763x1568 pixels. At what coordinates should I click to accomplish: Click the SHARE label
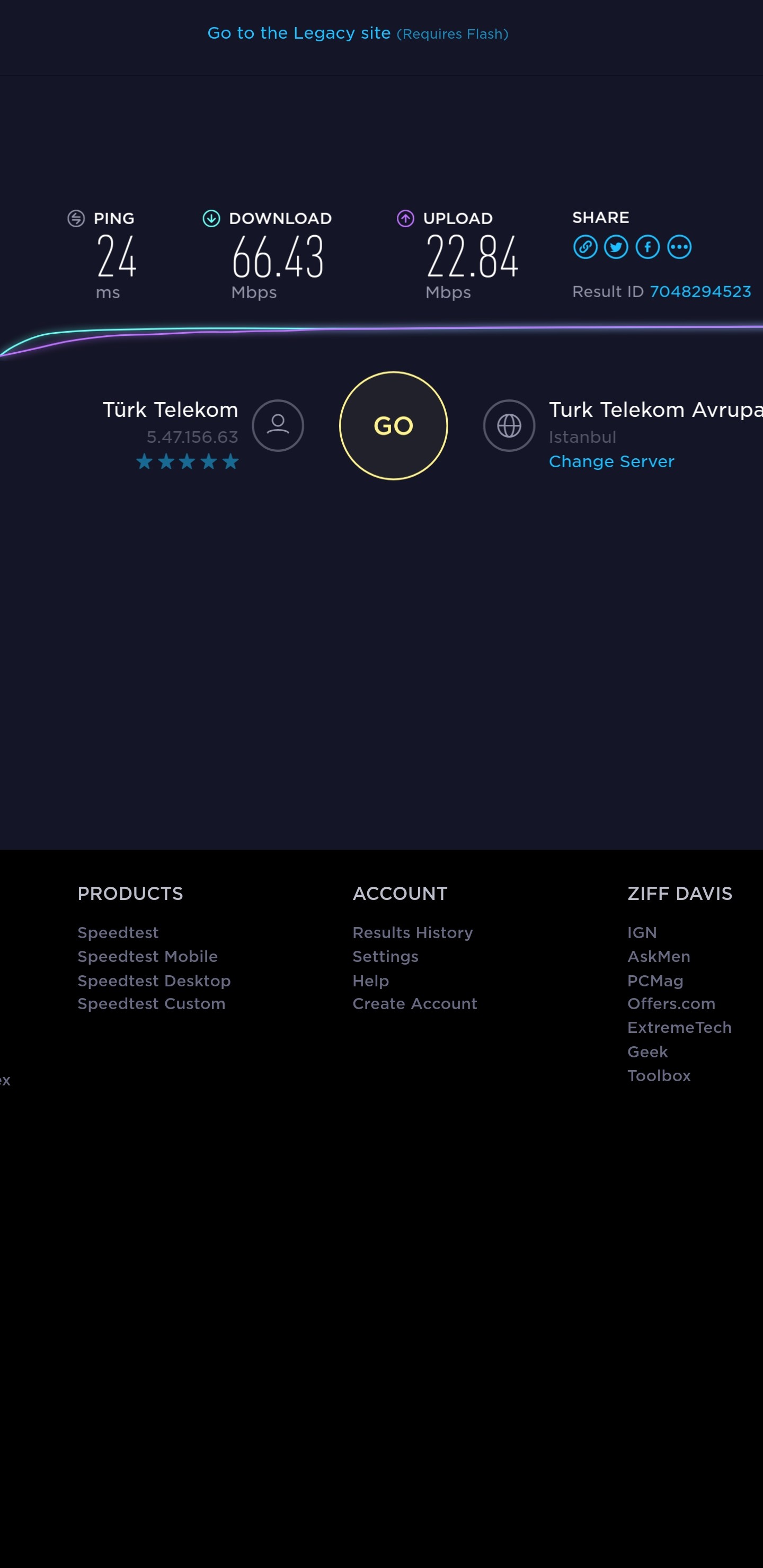pos(601,217)
